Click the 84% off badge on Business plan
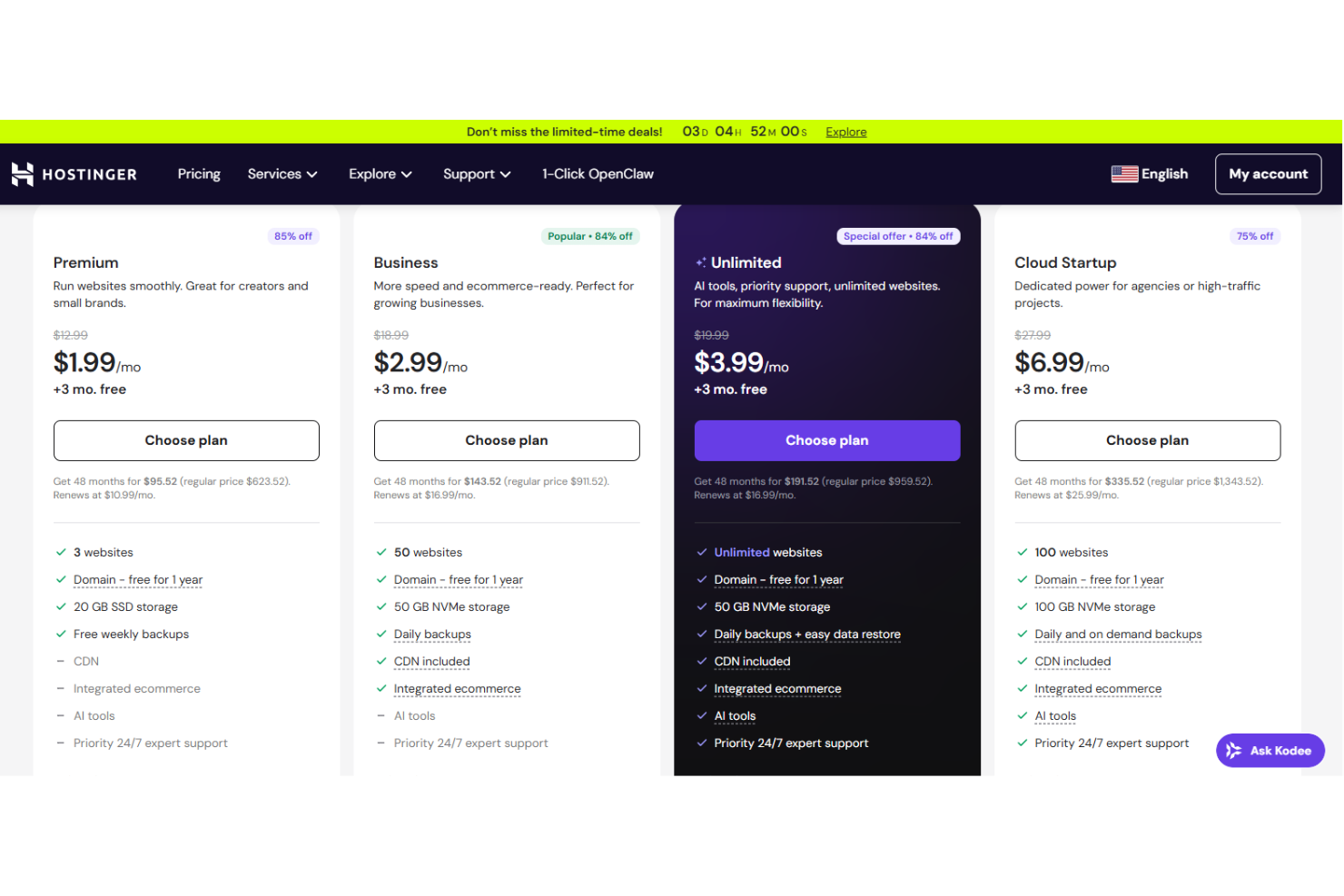 click(x=590, y=236)
